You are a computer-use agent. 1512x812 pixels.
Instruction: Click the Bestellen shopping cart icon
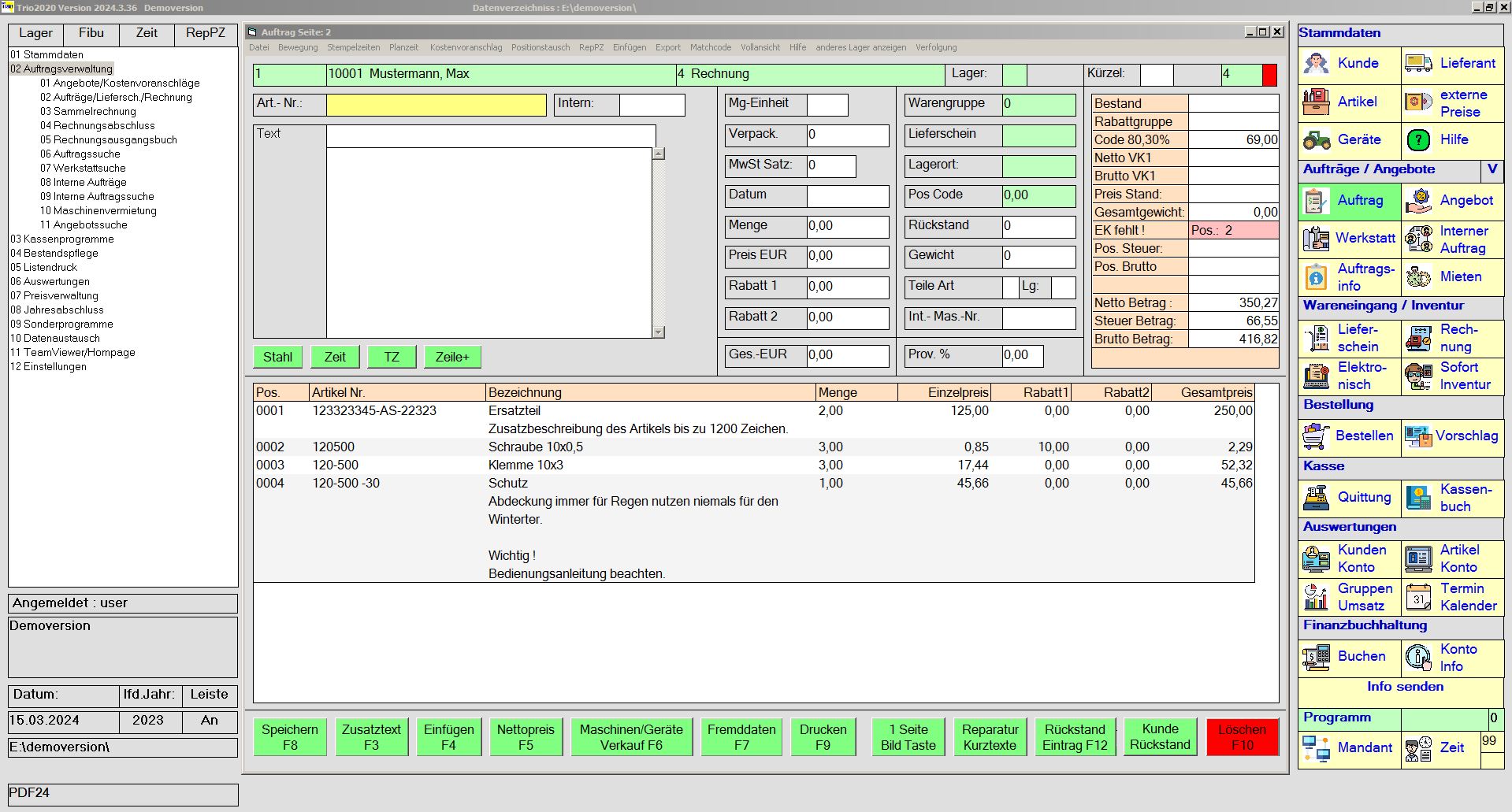pos(1316,436)
